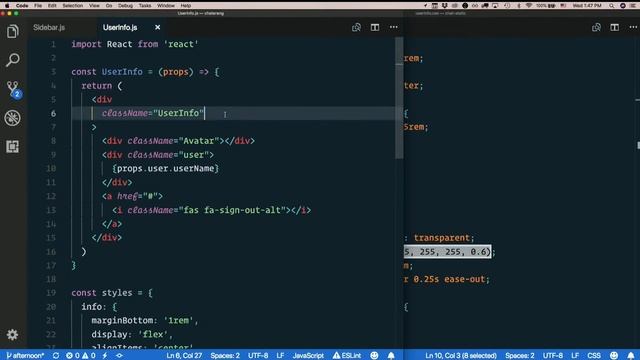Change indentation via Spaces: 2 in CSS window

pyautogui.click(x=520, y=356)
